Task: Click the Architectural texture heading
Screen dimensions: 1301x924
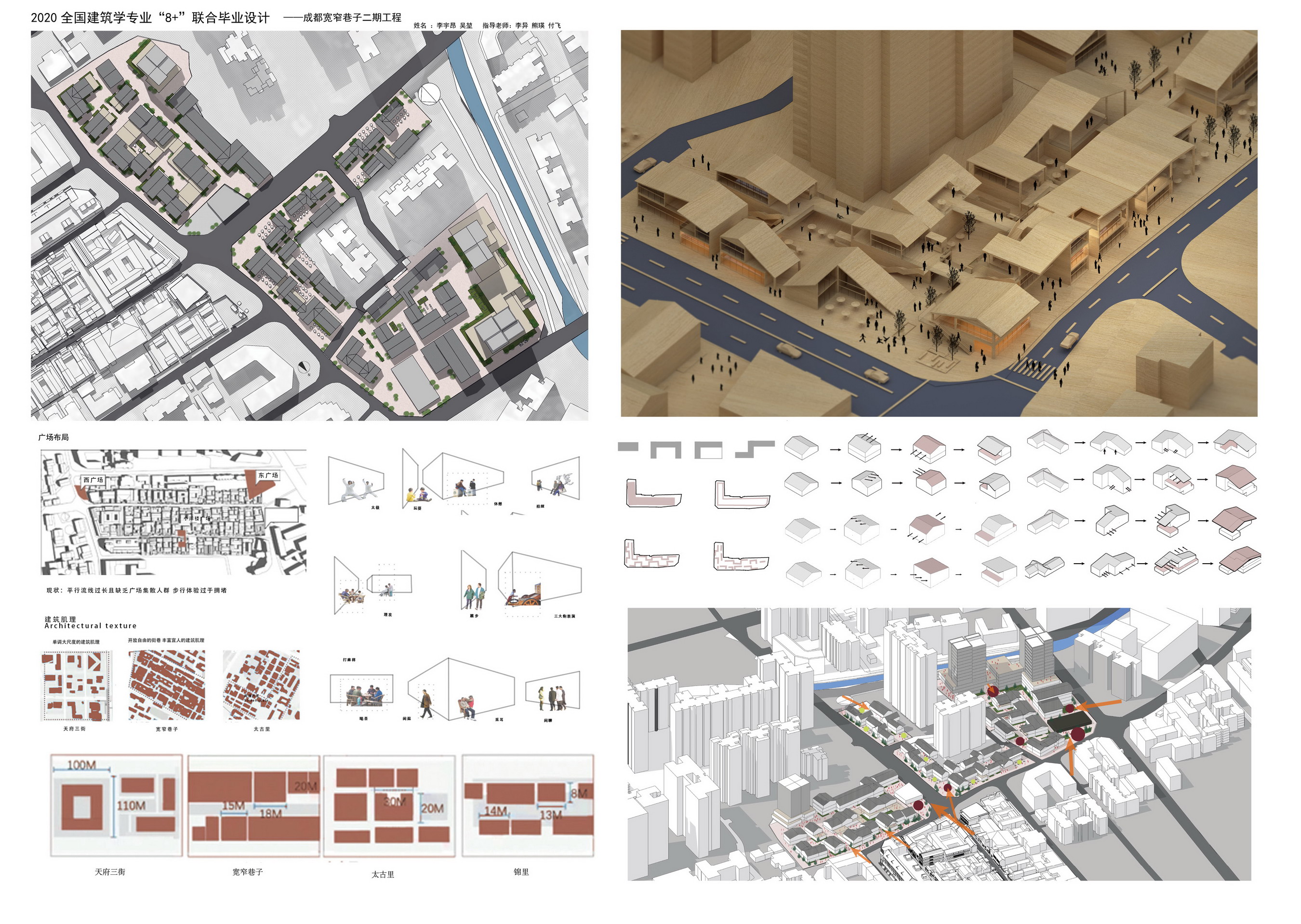Action: [91, 626]
